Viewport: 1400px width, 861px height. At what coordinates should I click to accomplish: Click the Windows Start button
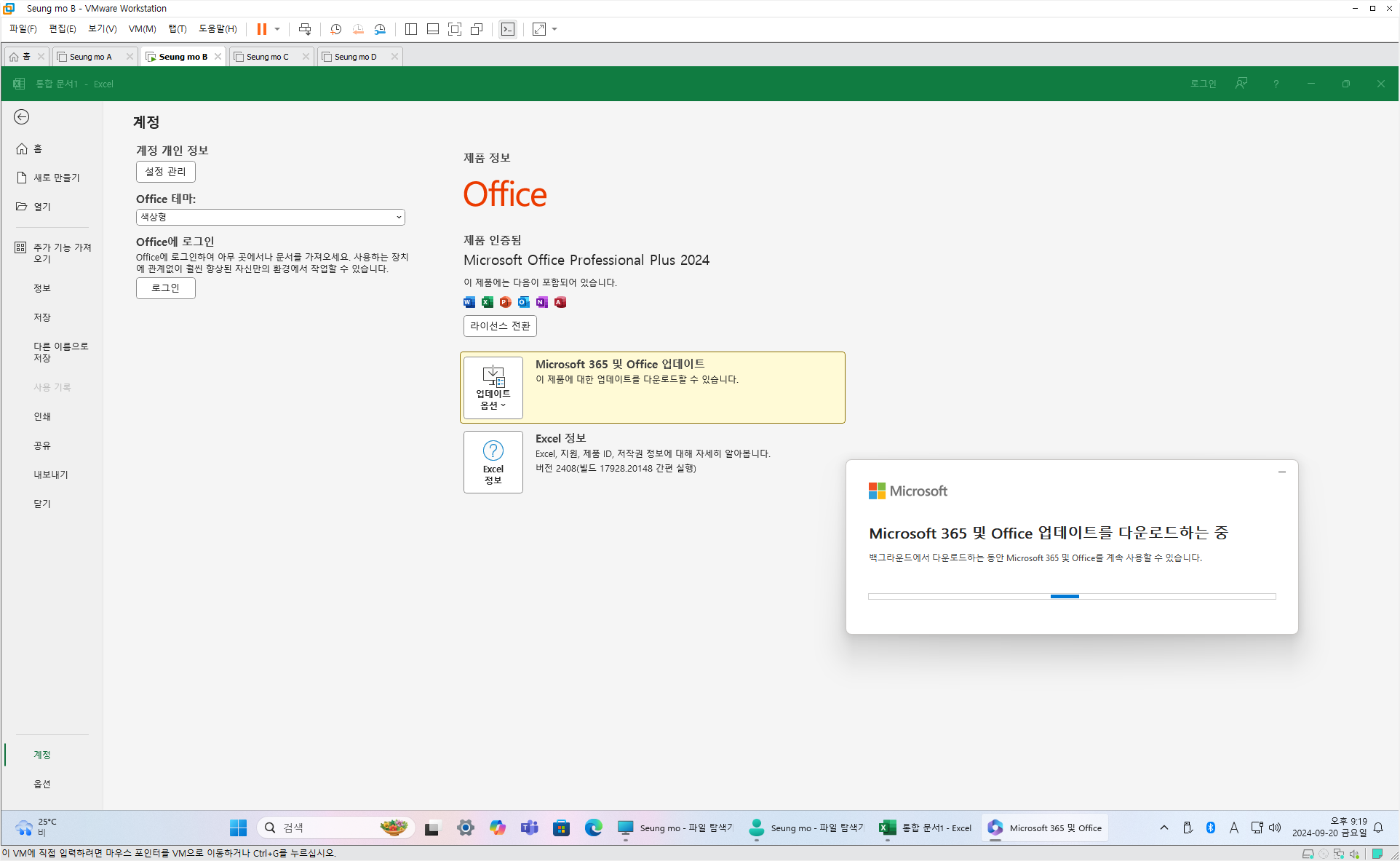point(238,828)
